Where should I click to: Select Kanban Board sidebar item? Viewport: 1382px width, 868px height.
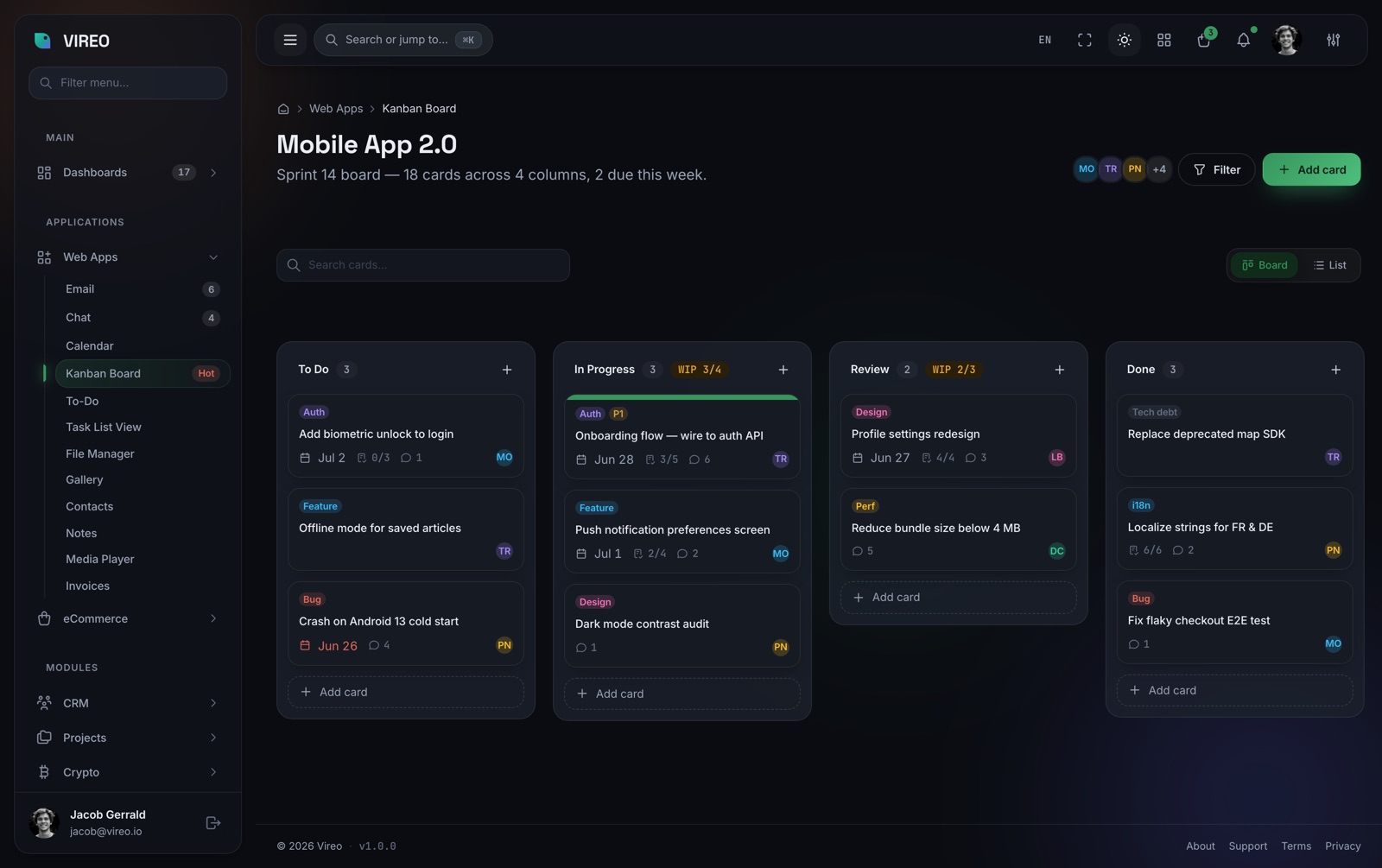coord(143,373)
